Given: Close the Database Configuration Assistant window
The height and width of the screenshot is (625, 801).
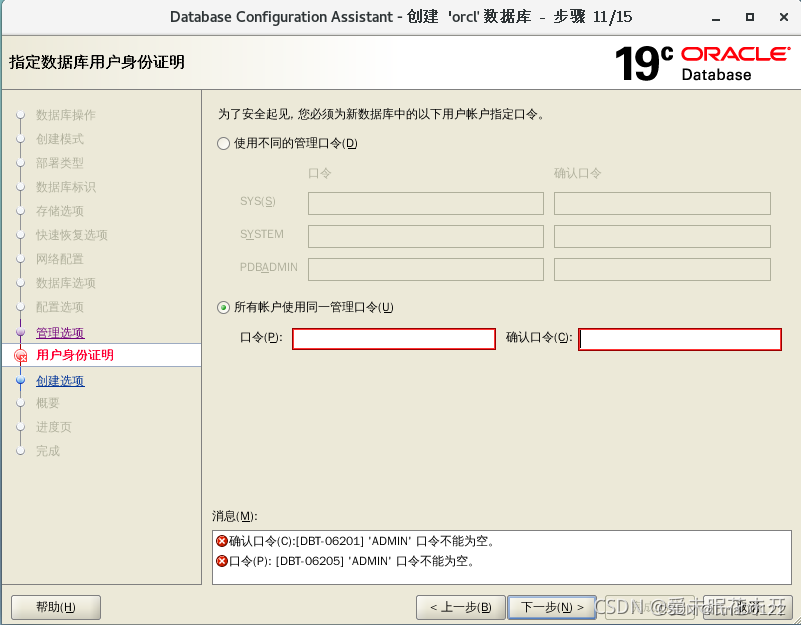Looking at the screenshot, I should coord(784,17).
